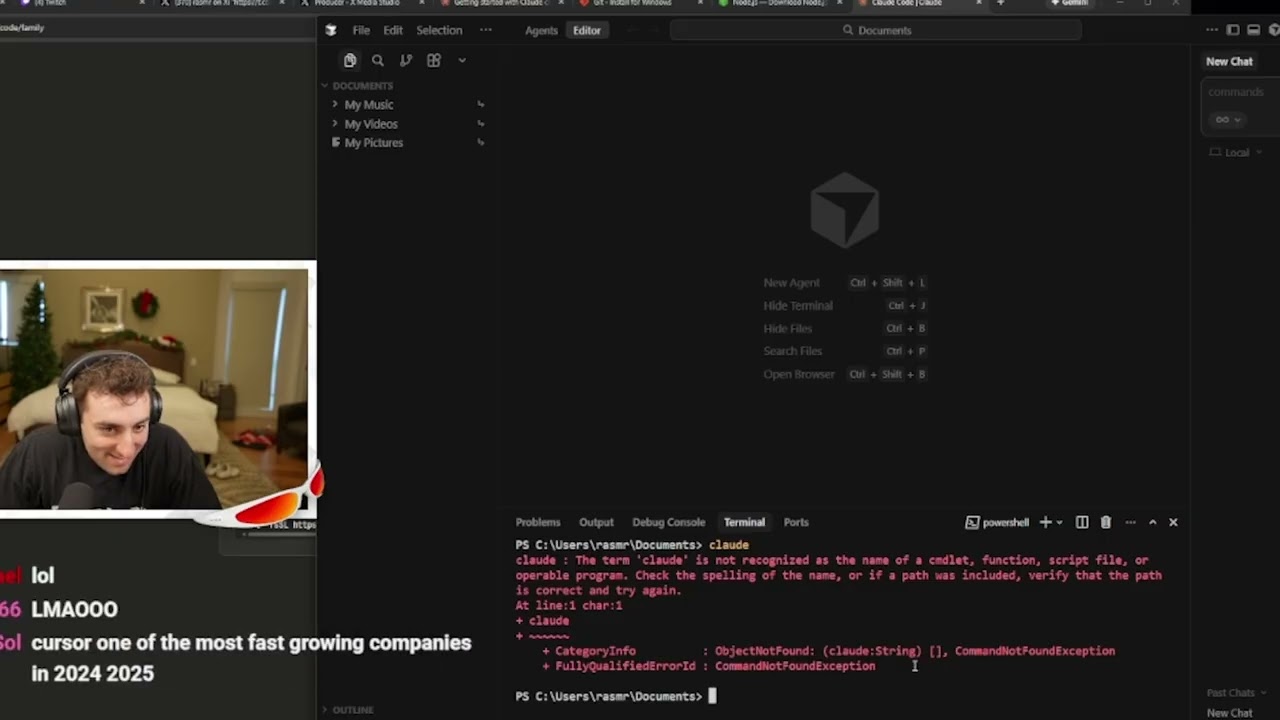Expand the OUTLINE section
This screenshot has width=1280, height=720.
pyautogui.click(x=352, y=710)
